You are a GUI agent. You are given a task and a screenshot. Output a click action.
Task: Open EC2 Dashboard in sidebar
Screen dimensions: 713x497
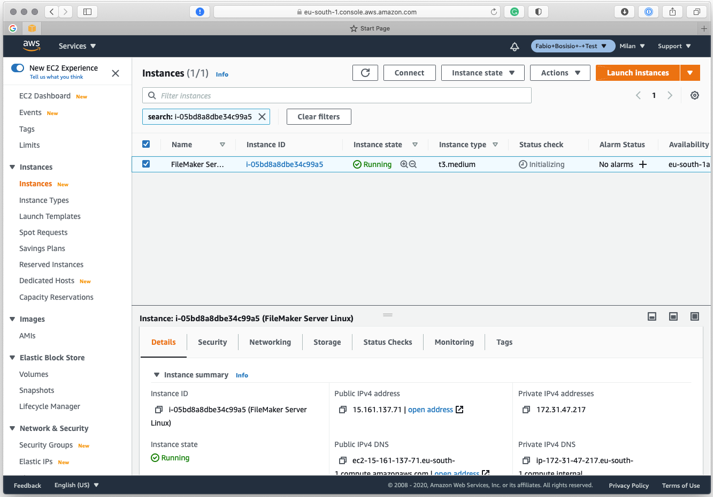45,96
